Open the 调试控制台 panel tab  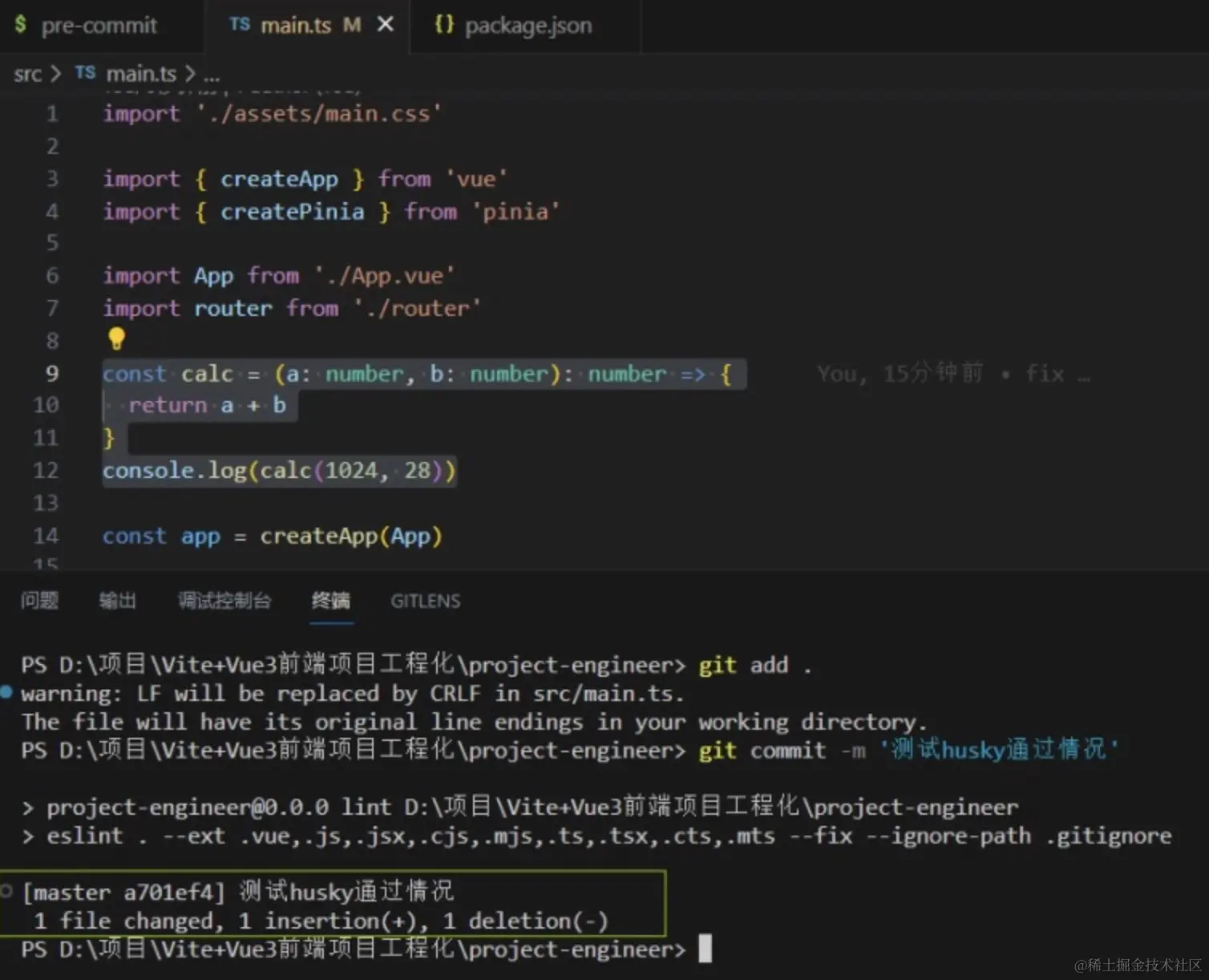pyautogui.click(x=224, y=601)
